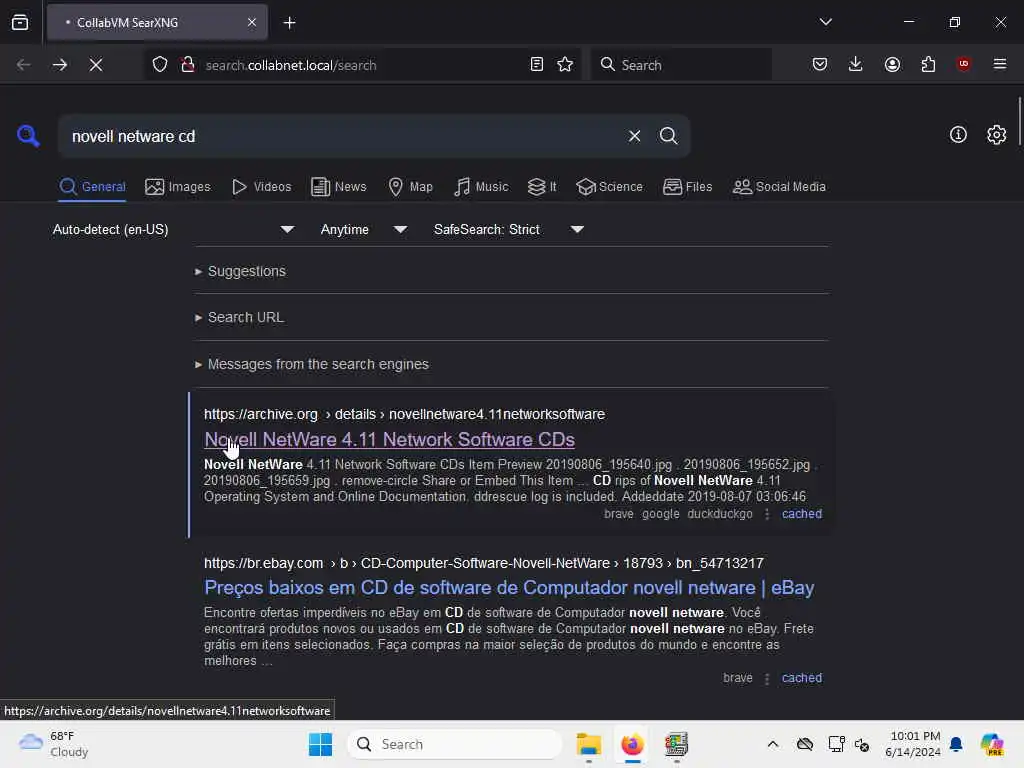Close the CollabVM SearXNG tab
Screen dimensions: 1024x768
[251, 22]
